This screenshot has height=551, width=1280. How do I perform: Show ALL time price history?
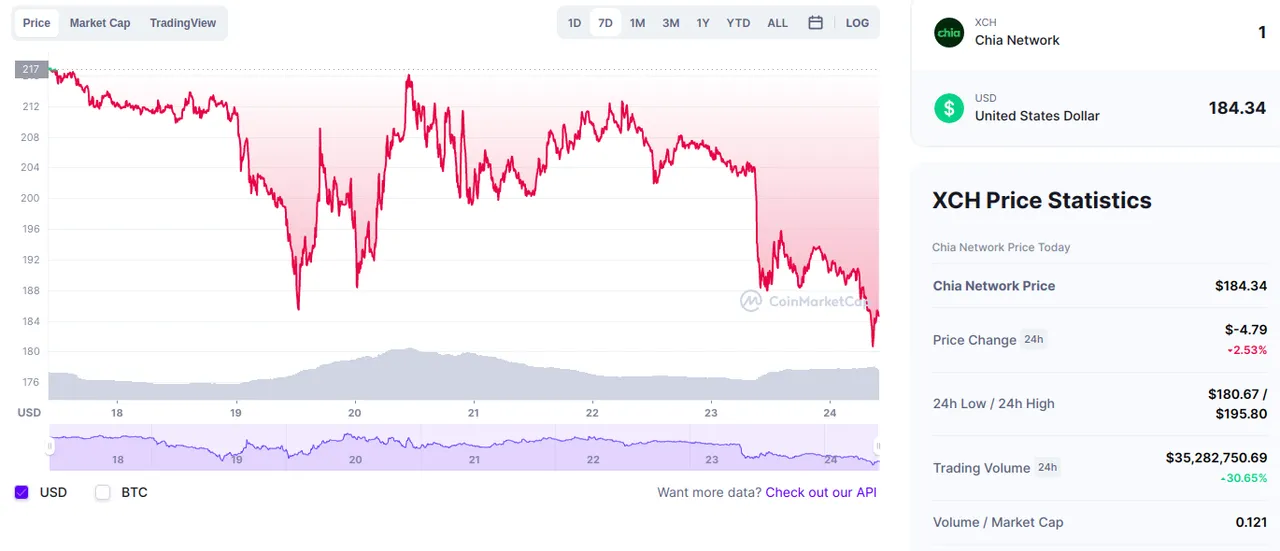(777, 23)
